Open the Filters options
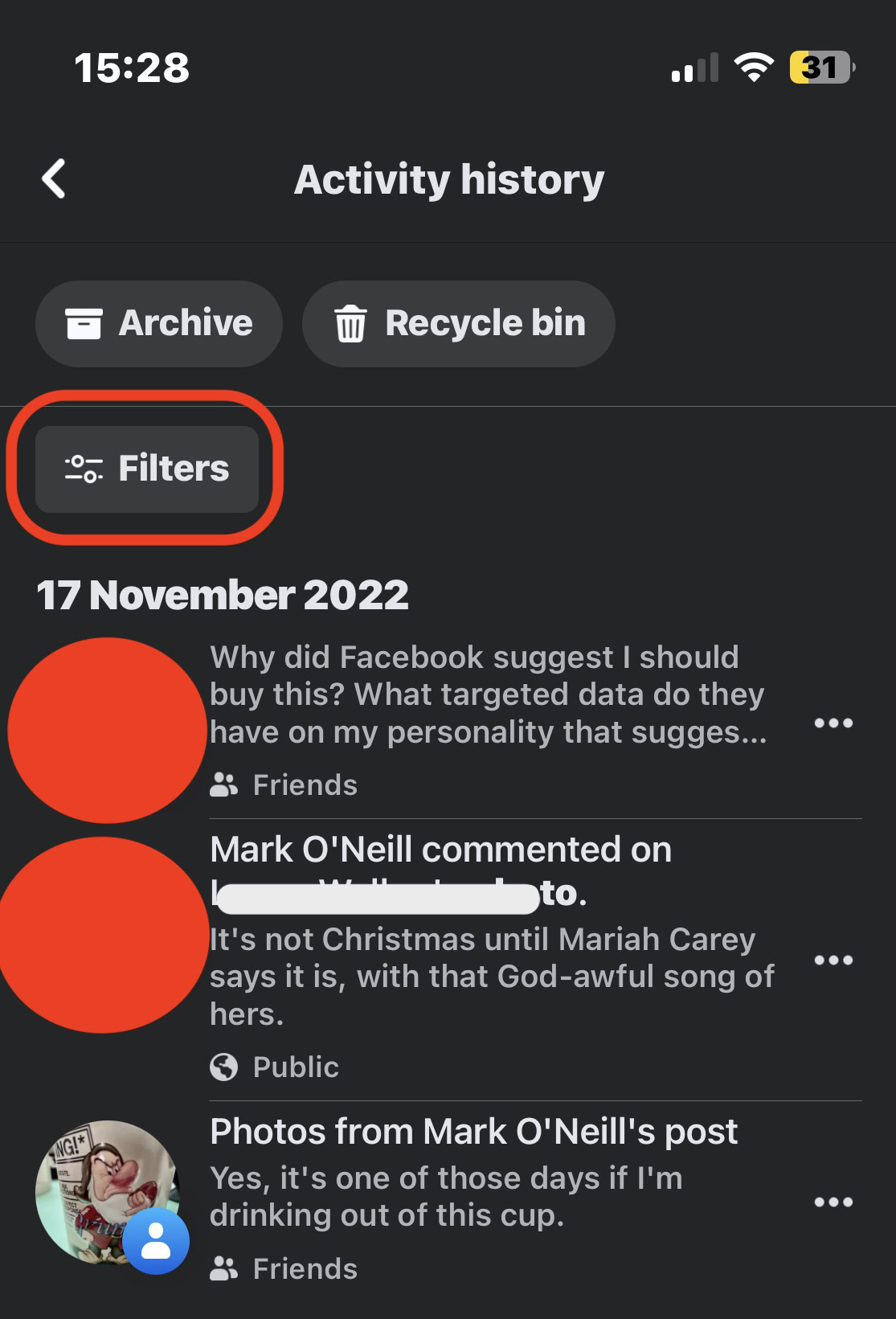The image size is (896, 1319). (147, 469)
